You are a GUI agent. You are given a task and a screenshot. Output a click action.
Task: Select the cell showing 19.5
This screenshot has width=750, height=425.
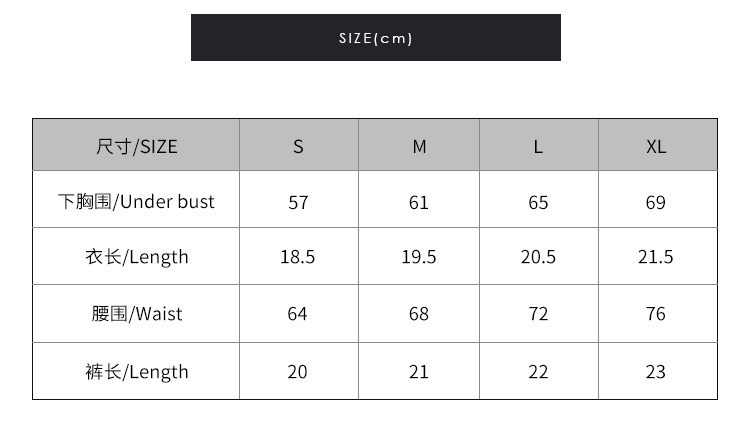point(419,257)
